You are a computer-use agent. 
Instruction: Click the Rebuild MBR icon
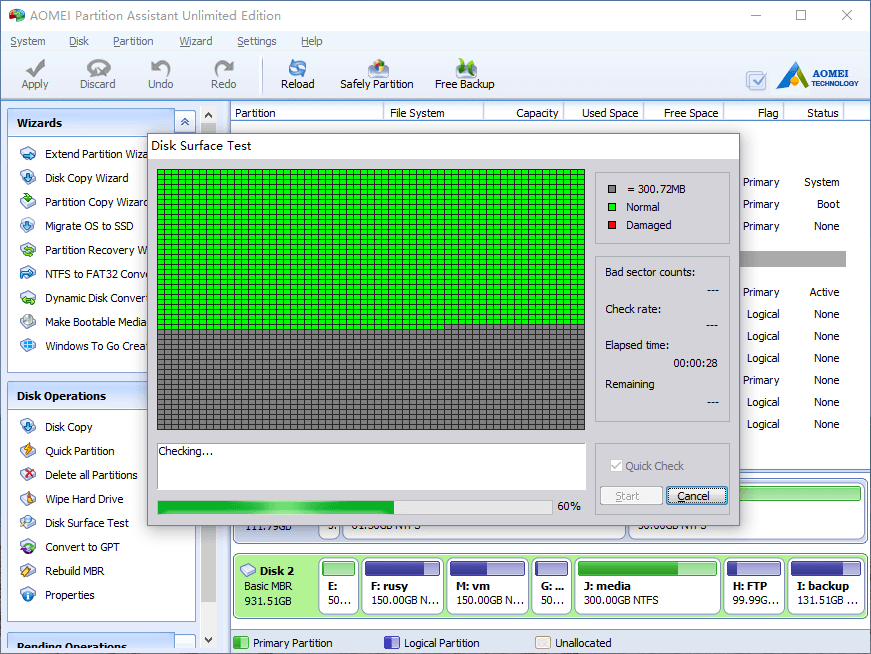[28, 571]
